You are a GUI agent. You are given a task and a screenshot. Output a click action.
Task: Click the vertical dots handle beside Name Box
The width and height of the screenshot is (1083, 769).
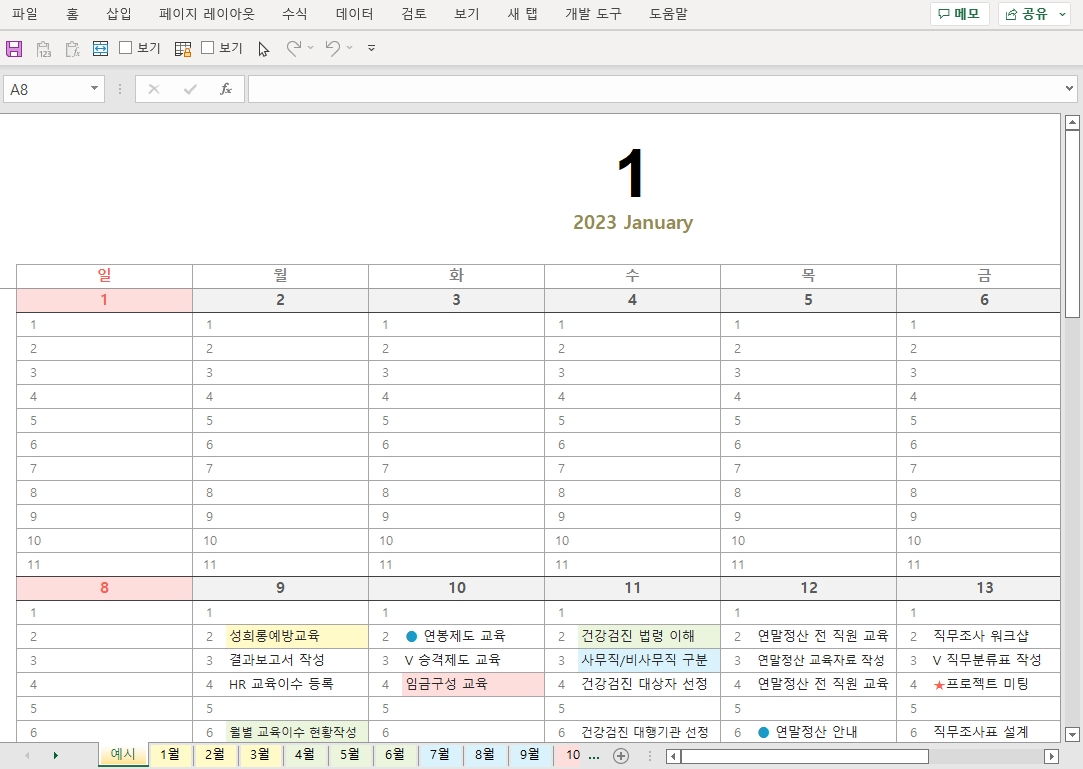pos(120,89)
